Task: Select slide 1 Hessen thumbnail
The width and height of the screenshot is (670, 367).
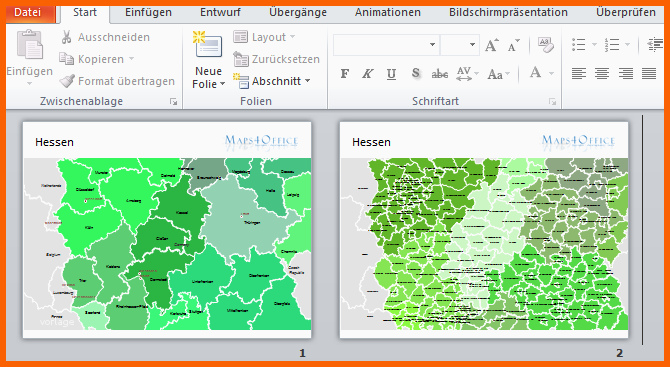Action: pos(167,230)
